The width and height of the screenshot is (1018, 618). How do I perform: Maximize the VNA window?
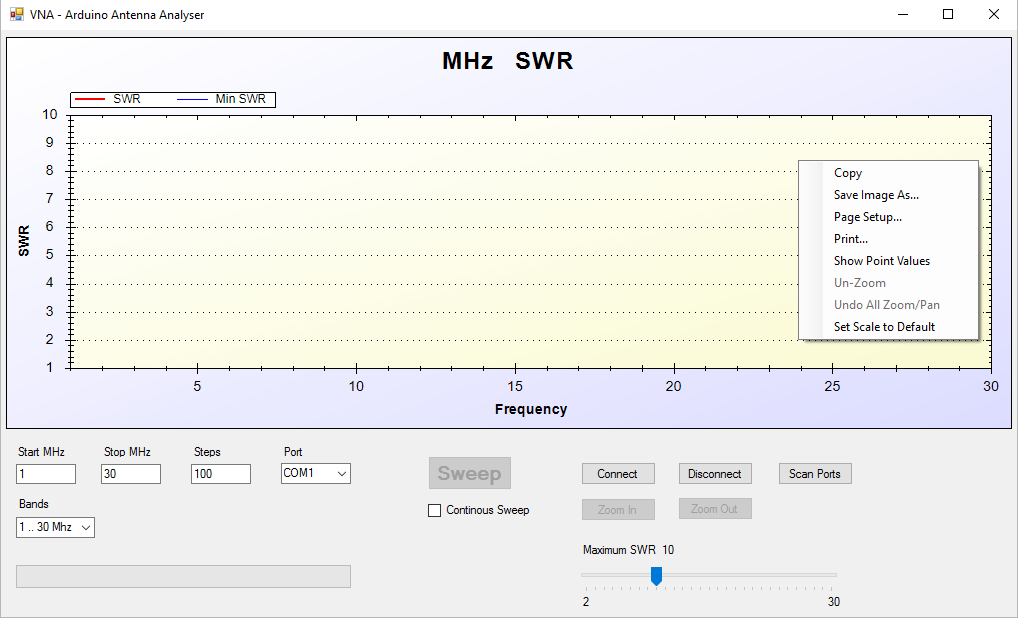[x=948, y=14]
